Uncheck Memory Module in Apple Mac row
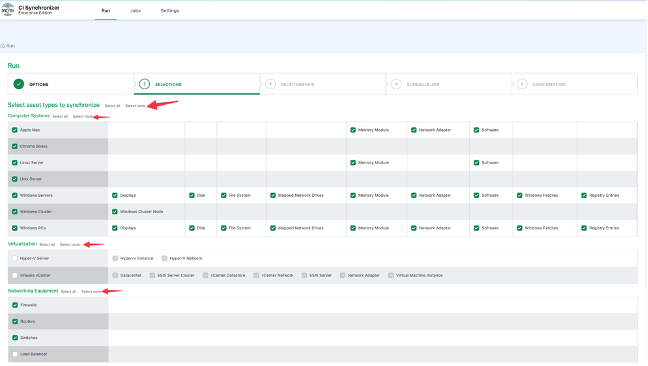The height and width of the screenshot is (366, 648). (353, 130)
